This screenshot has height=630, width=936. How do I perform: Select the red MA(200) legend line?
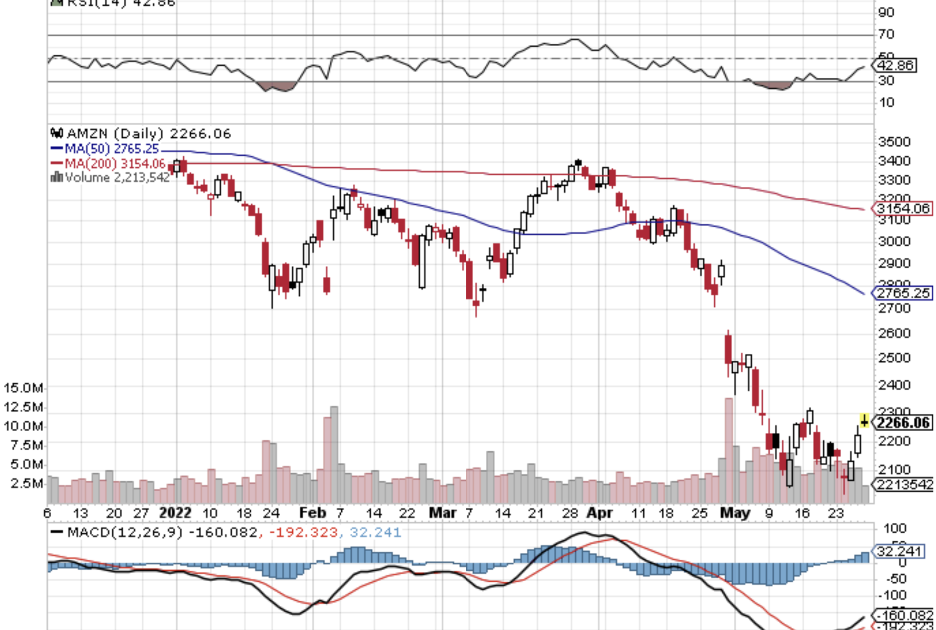pyautogui.click(x=56, y=163)
